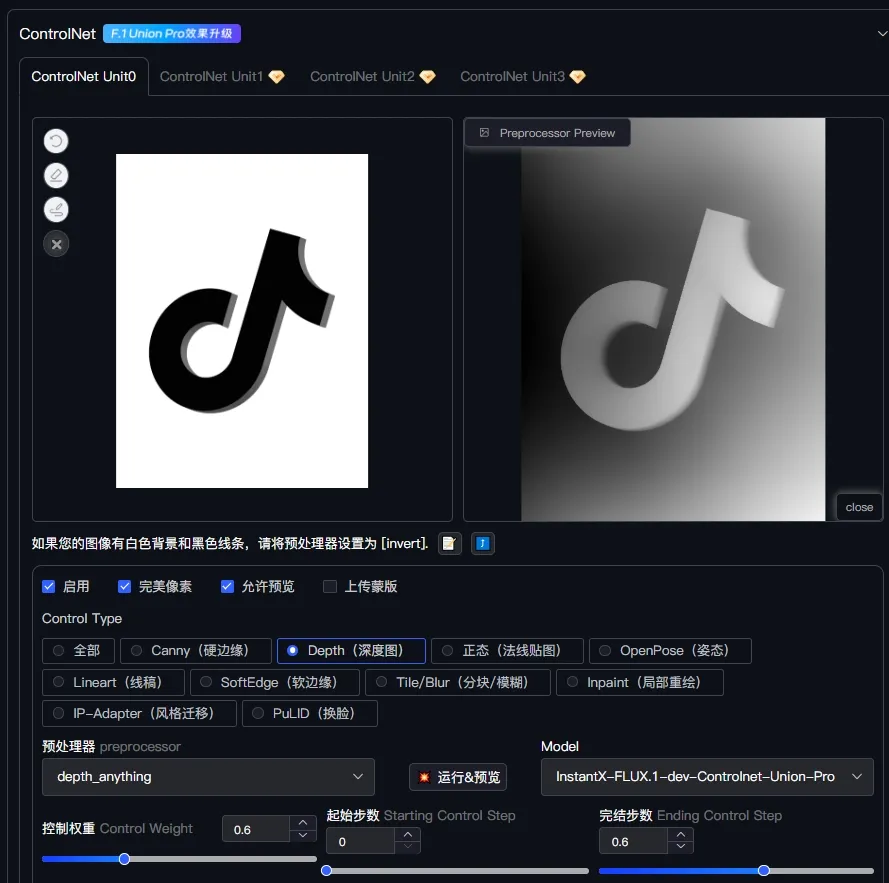Switch to ControlNet Unit1 tab
Viewport: 889px width, 883px height.
[x=222, y=77]
